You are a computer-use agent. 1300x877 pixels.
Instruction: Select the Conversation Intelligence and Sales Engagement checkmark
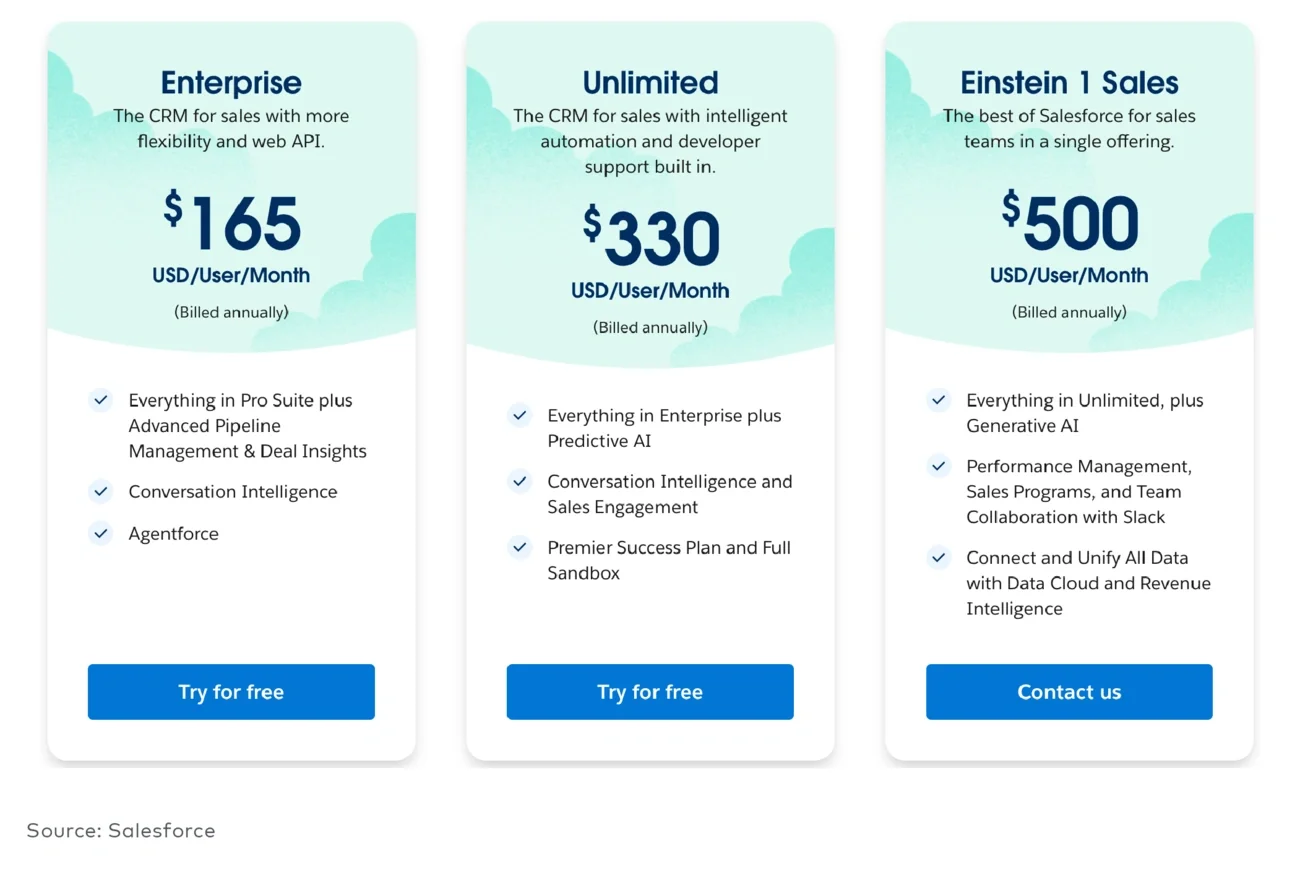(519, 481)
